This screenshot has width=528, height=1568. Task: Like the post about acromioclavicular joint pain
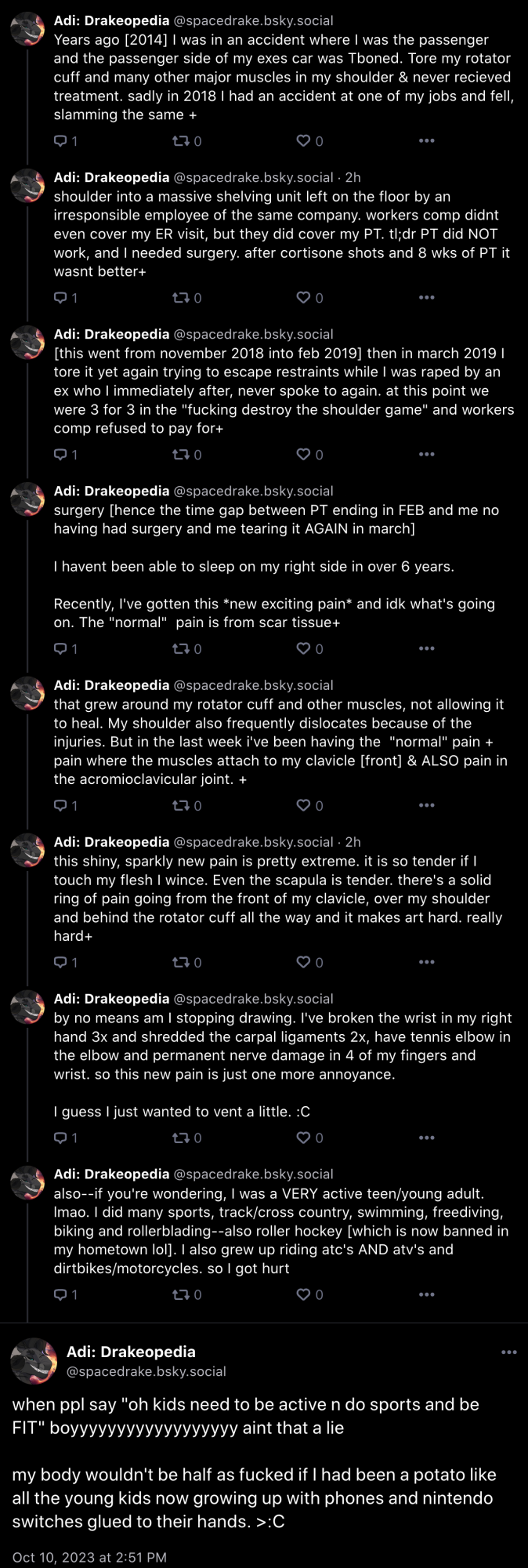click(x=309, y=806)
